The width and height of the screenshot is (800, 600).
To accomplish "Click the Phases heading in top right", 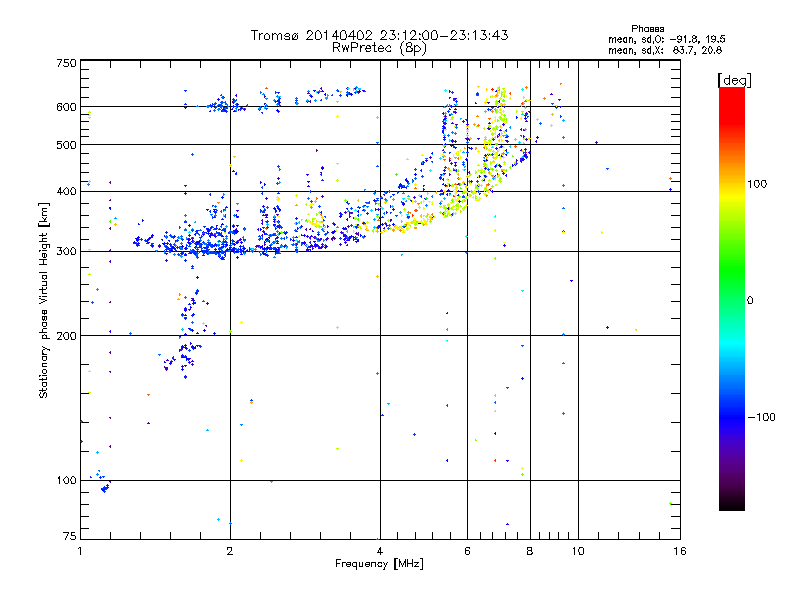I will pyautogui.click(x=648, y=28).
